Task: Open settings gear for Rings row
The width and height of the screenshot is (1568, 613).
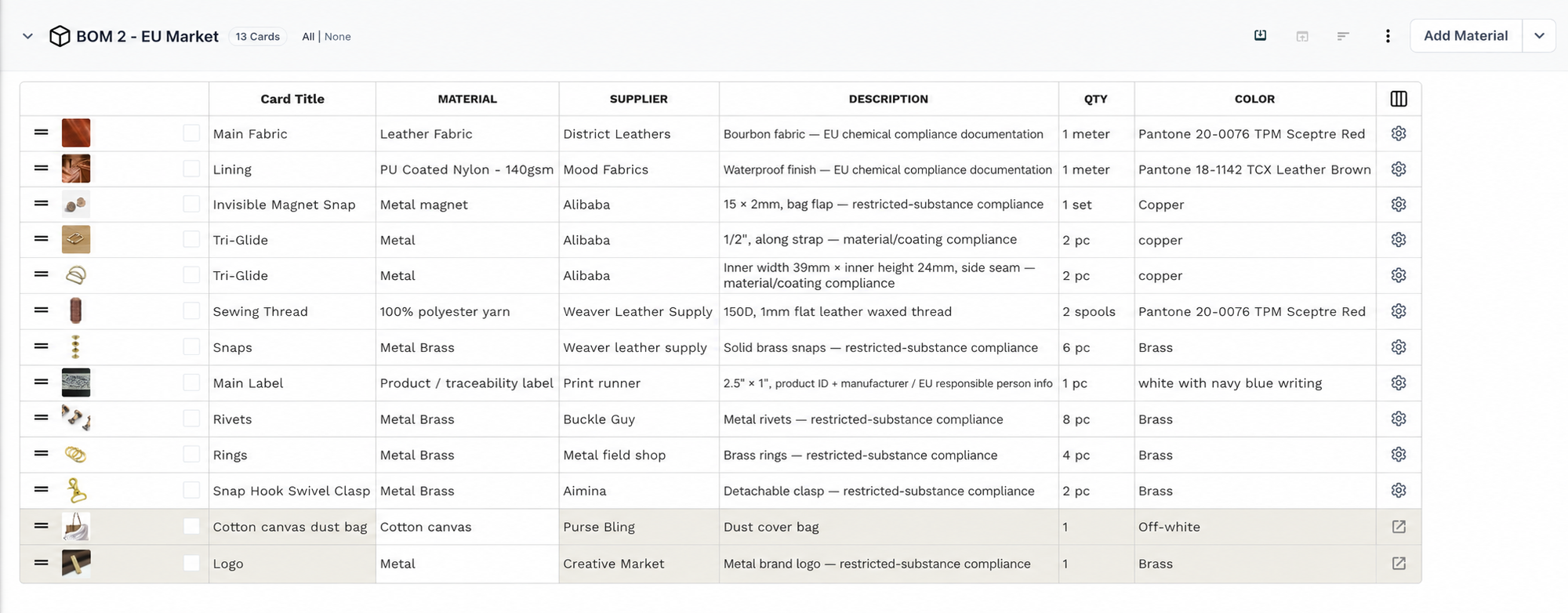Action: [x=1399, y=455]
